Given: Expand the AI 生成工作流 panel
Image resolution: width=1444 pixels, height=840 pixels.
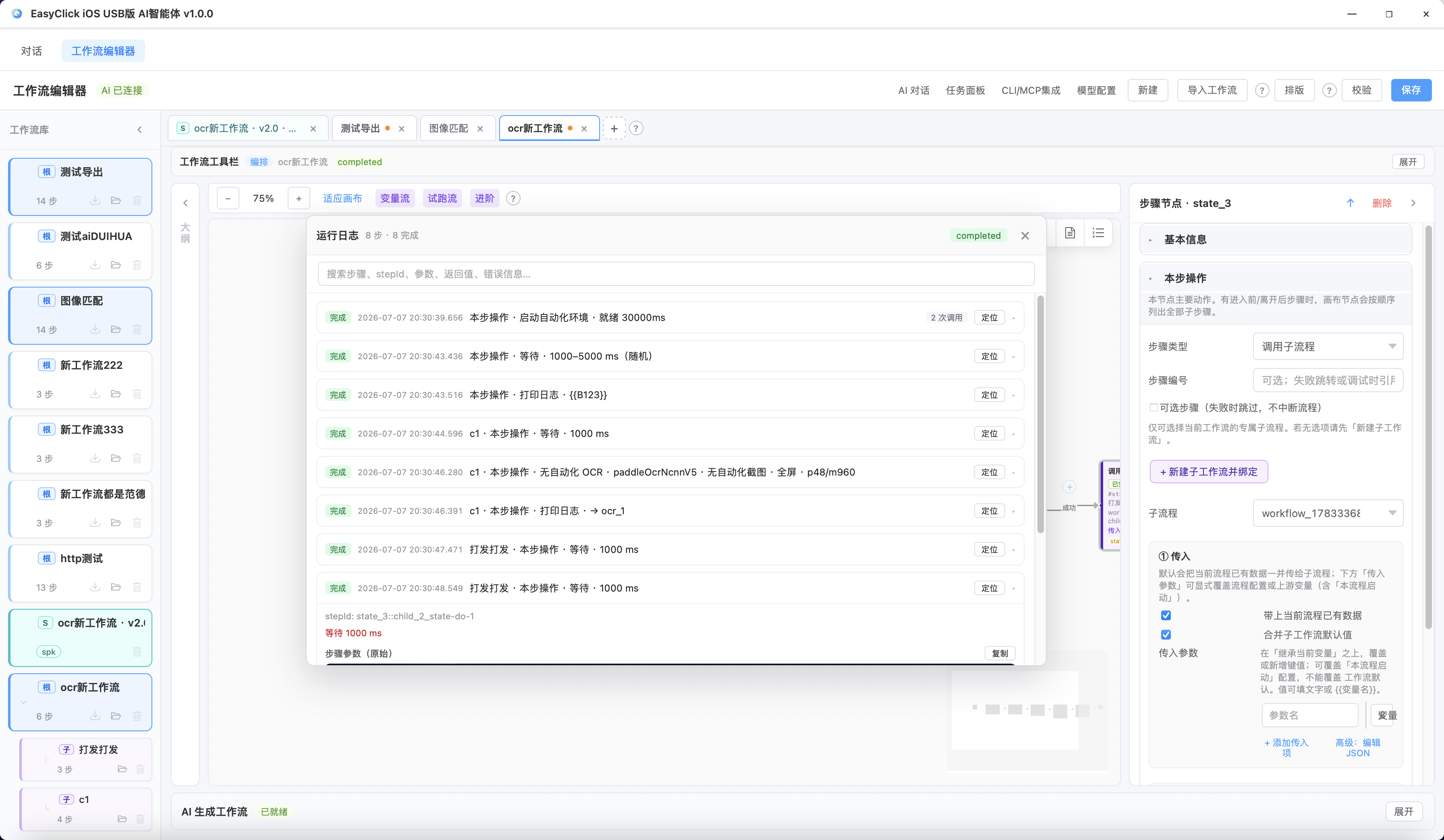Looking at the screenshot, I should click(x=1403, y=811).
